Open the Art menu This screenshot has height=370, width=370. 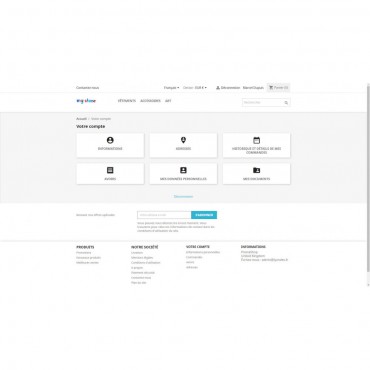(168, 101)
